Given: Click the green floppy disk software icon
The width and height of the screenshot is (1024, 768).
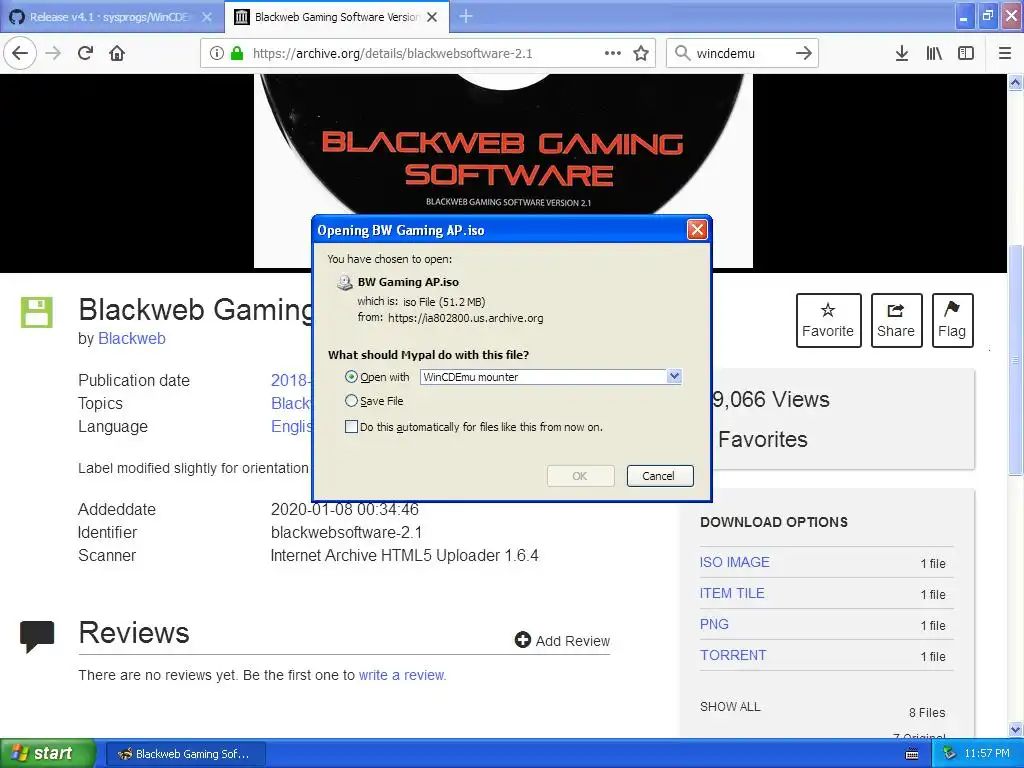Looking at the screenshot, I should coord(37,312).
